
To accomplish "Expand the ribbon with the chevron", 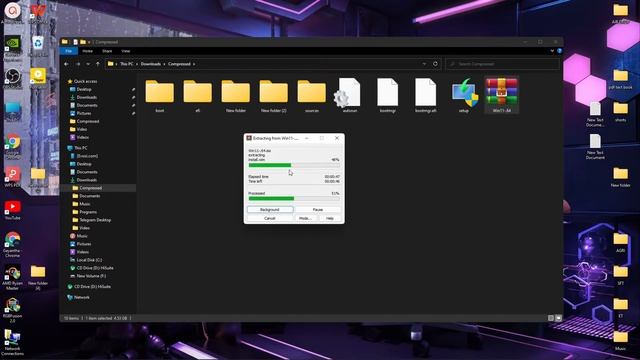I will [x=552, y=51].
